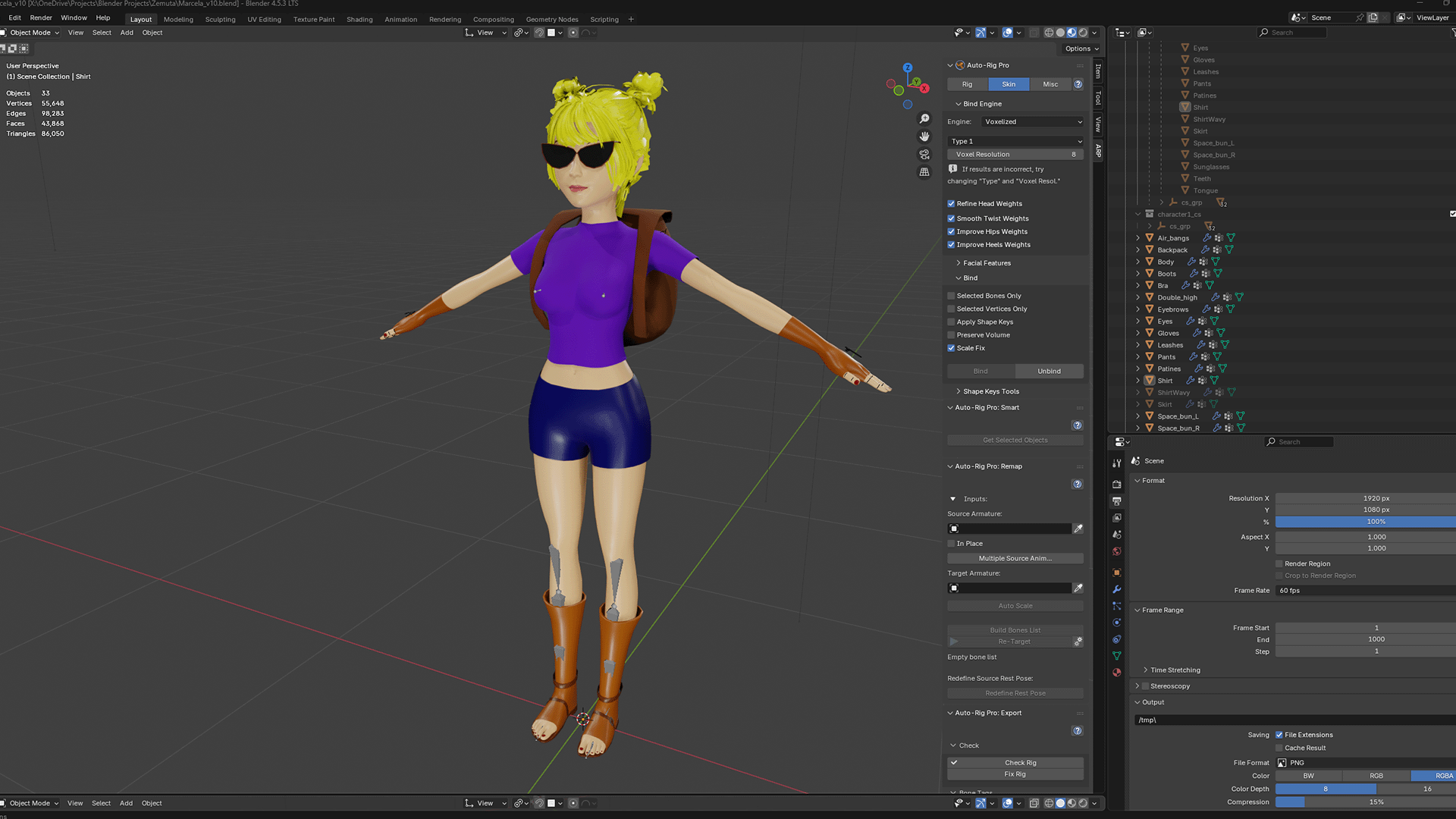1456x819 pixels.
Task: Open the Engine dropdown showing Voxelized
Action: [x=1033, y=121]
